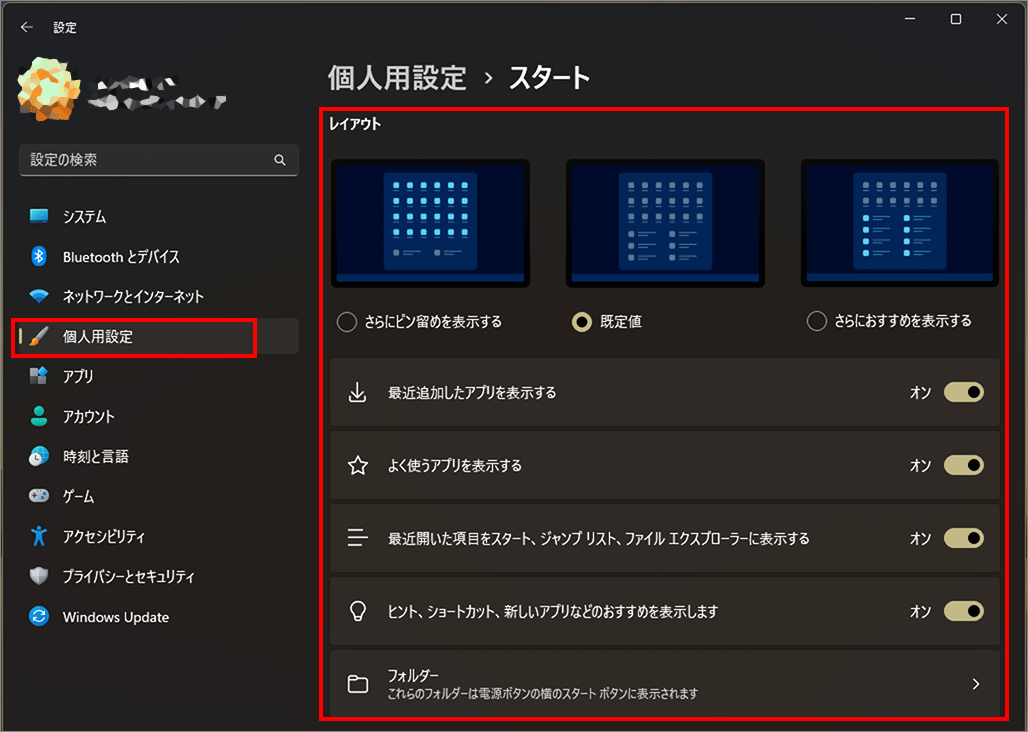1028x732 pixels.
Task: Click the システム monitor icon
Action: (x=39, y=216)
